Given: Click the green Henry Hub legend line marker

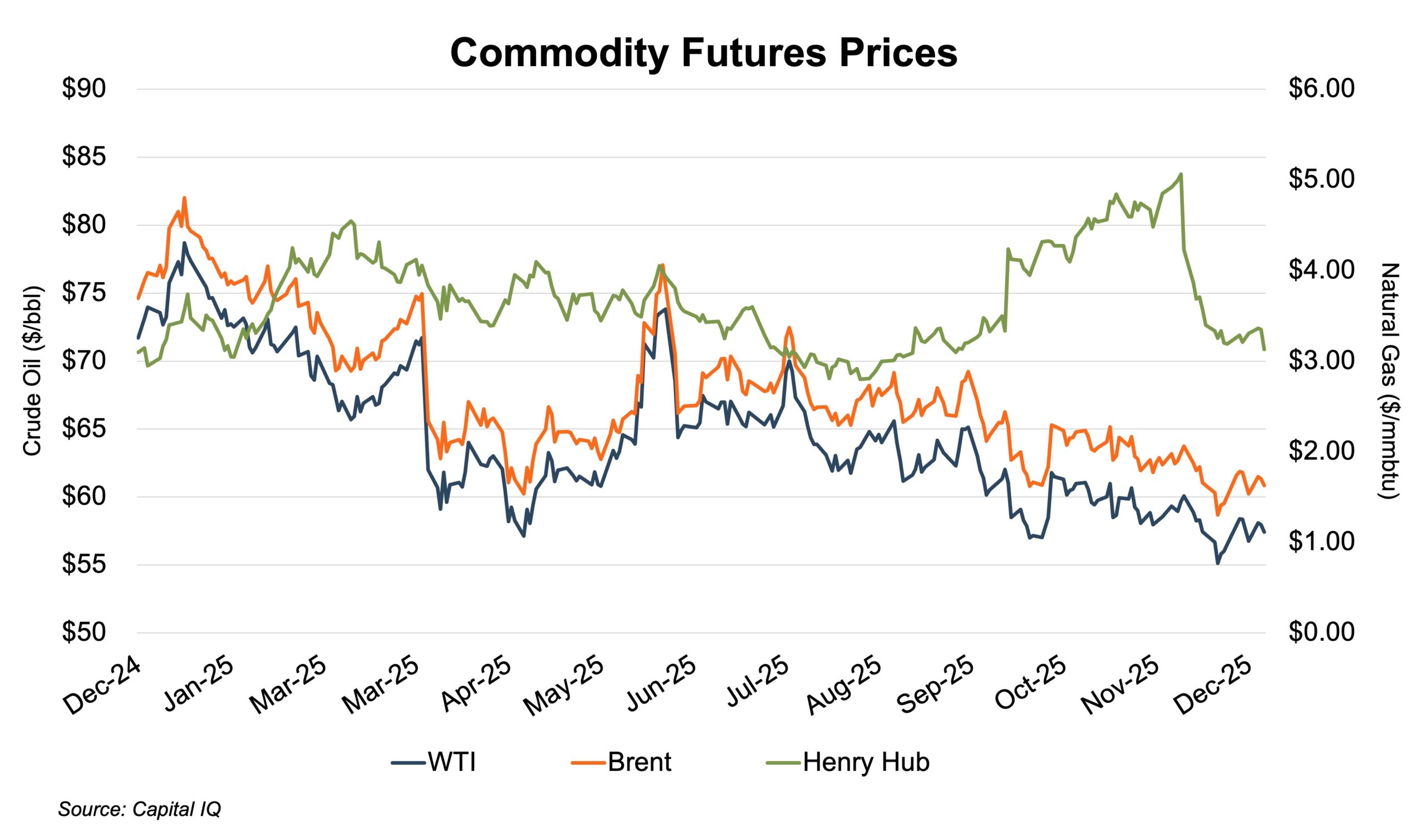Looking at the screenshot, I should pyautogui.click(x=783, y=763).
